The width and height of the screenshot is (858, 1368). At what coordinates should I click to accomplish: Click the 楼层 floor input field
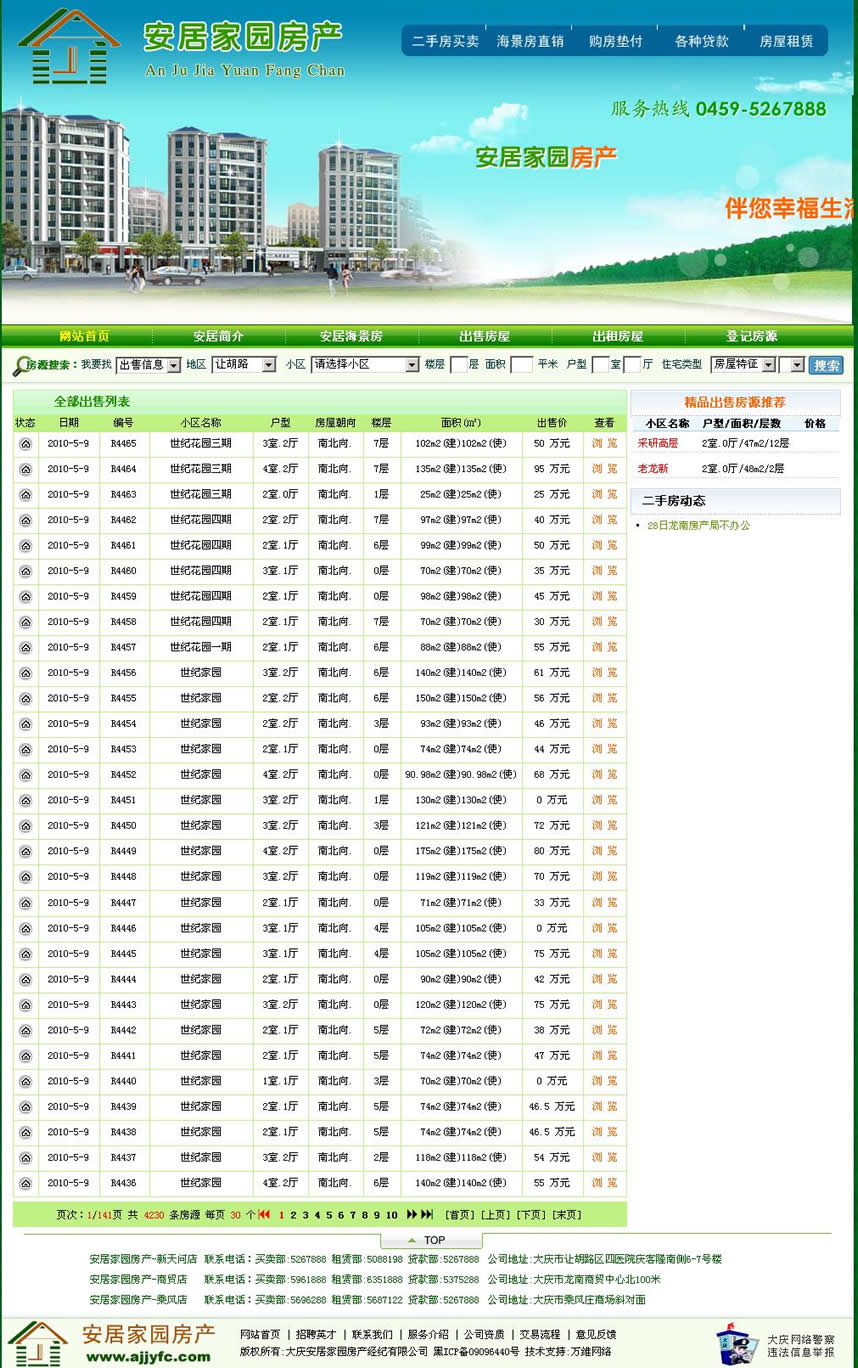pos(458,365)
